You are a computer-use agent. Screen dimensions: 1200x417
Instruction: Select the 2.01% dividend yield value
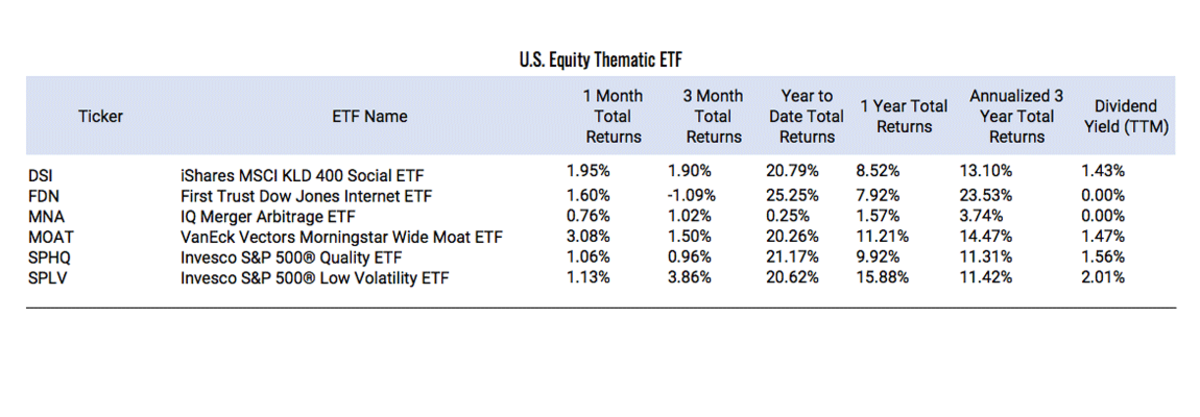pos(1103,276)
